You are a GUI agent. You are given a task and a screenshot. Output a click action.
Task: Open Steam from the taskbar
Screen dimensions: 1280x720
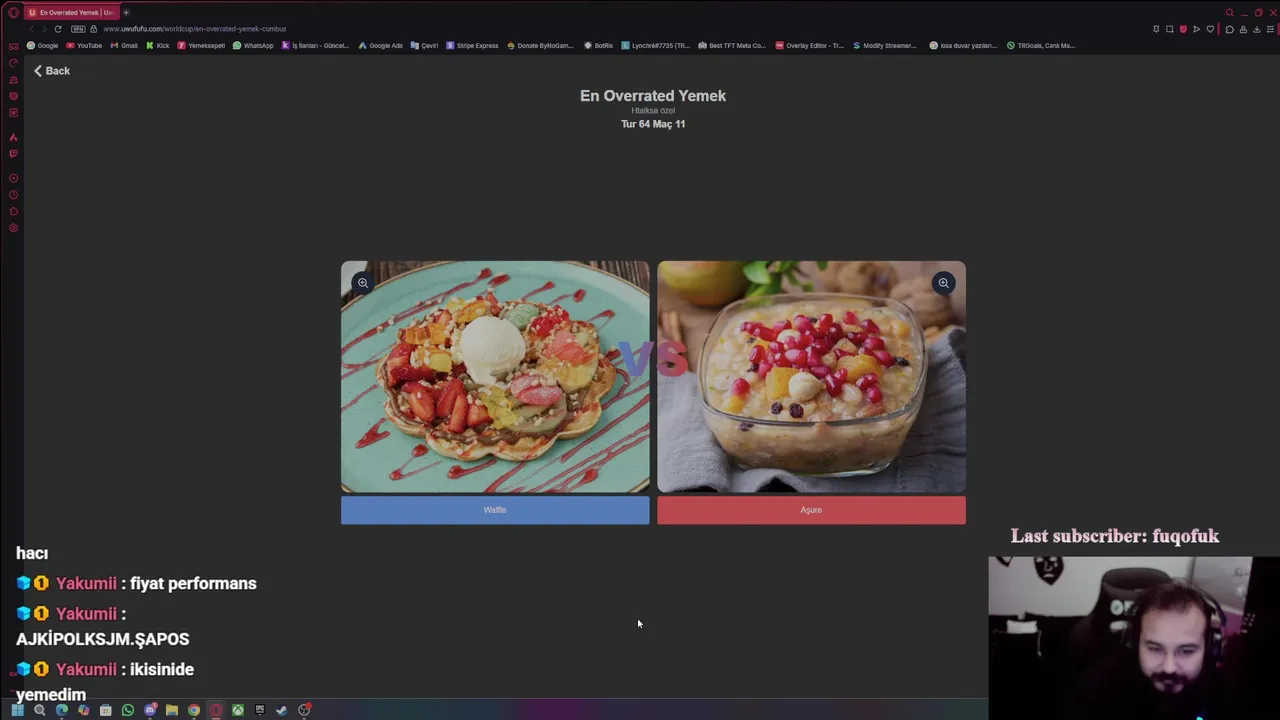[282, 710]
